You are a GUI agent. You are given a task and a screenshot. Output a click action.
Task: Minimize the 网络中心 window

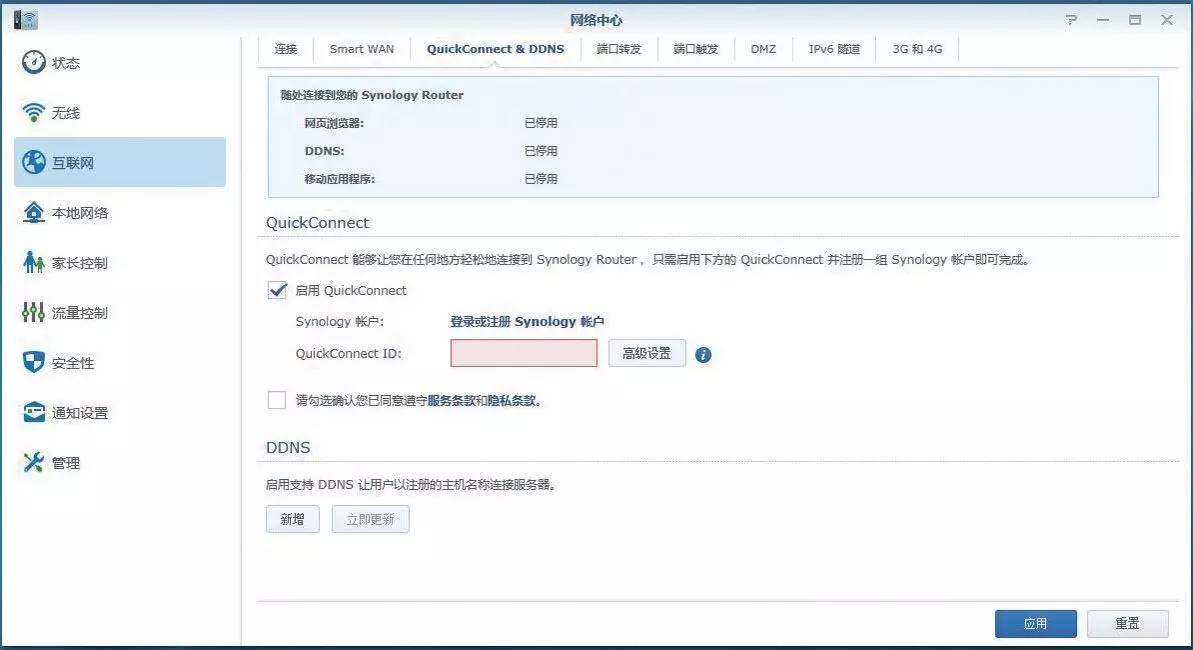click(x=1103, y=20)
